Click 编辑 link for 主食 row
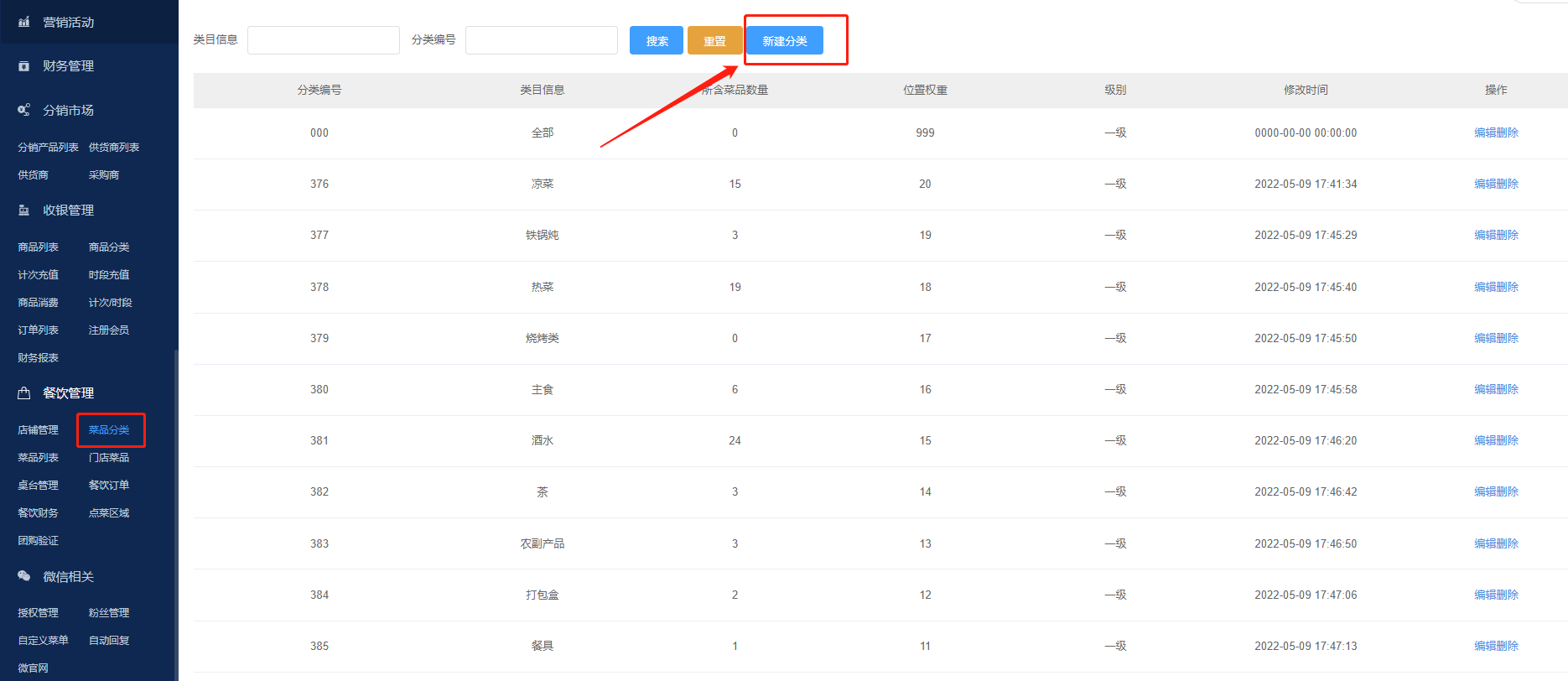This screenshot has width=1568, height=681. (x=1485, y=389)
